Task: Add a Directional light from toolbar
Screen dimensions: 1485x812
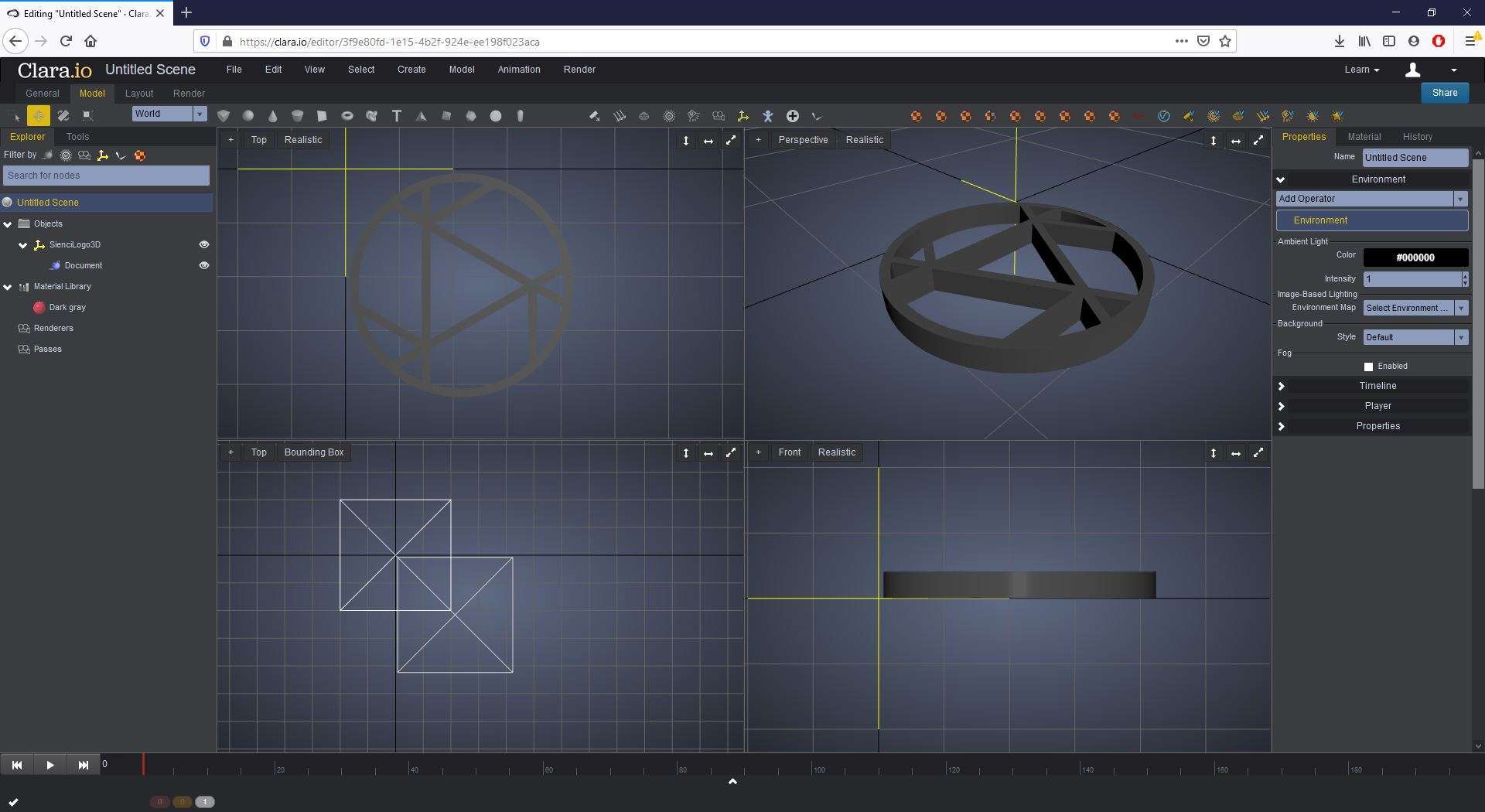Action: tap(620, 116)
